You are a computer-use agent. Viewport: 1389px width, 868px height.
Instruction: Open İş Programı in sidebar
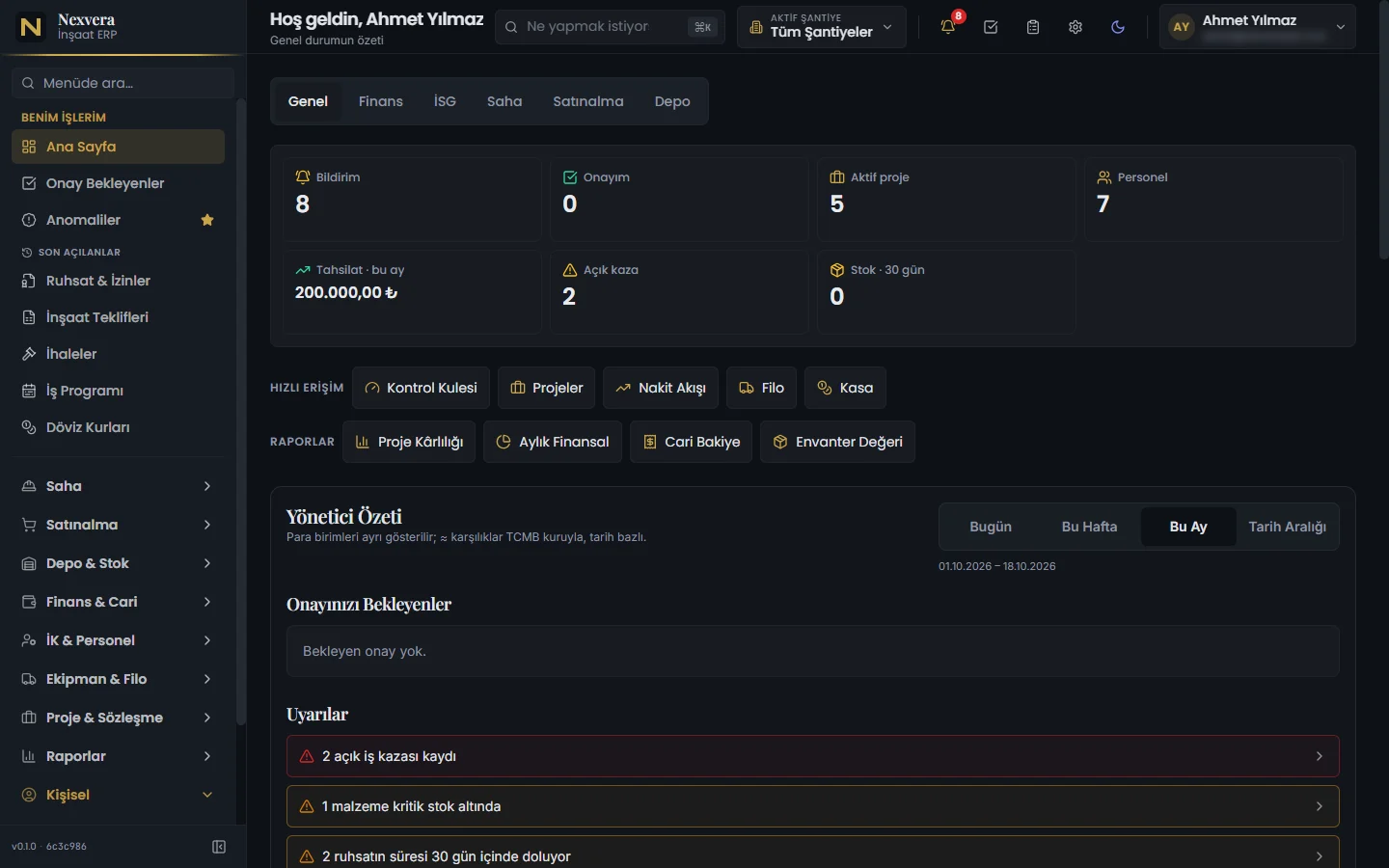click(x=118, y=391)
